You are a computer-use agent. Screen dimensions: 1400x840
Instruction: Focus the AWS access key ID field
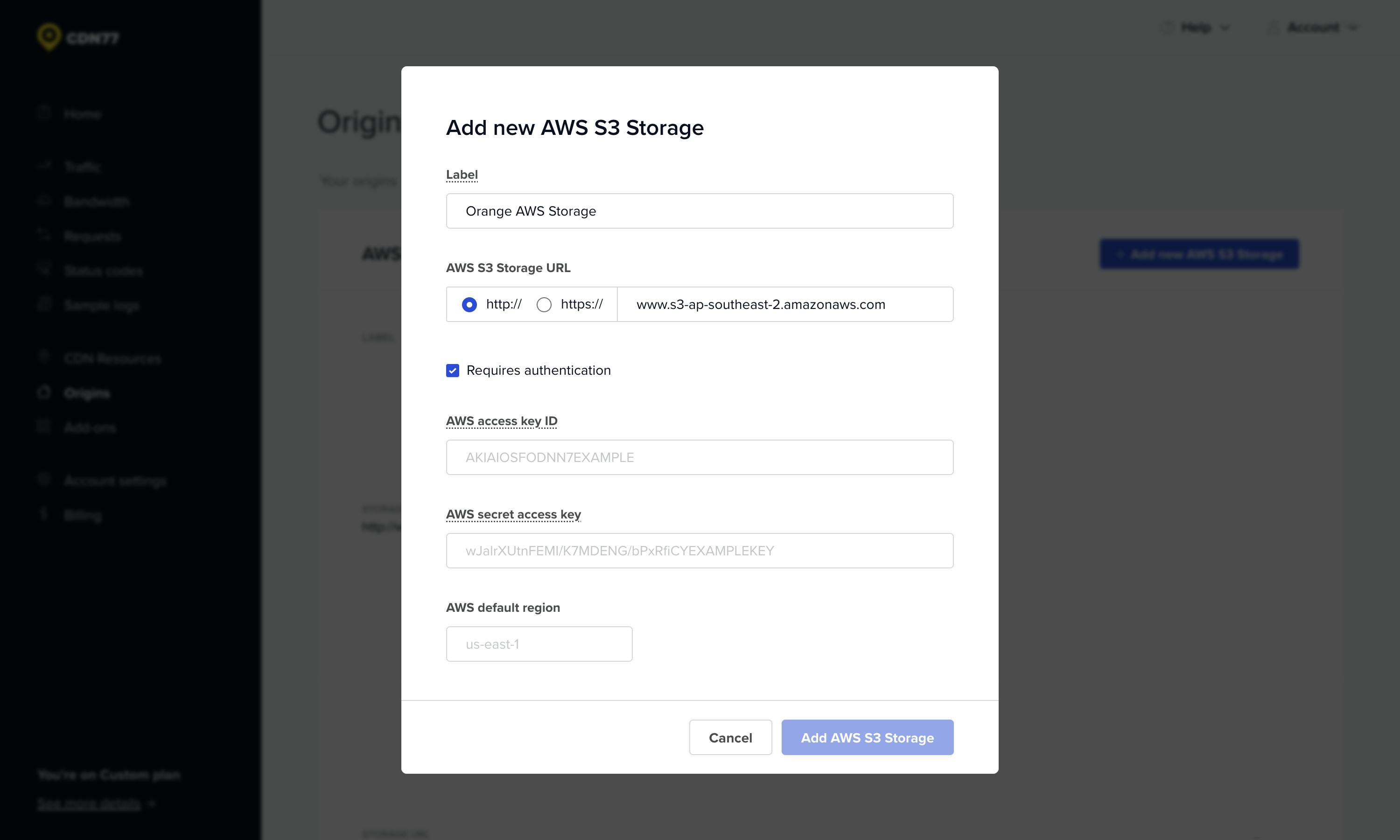coord(700,457)
